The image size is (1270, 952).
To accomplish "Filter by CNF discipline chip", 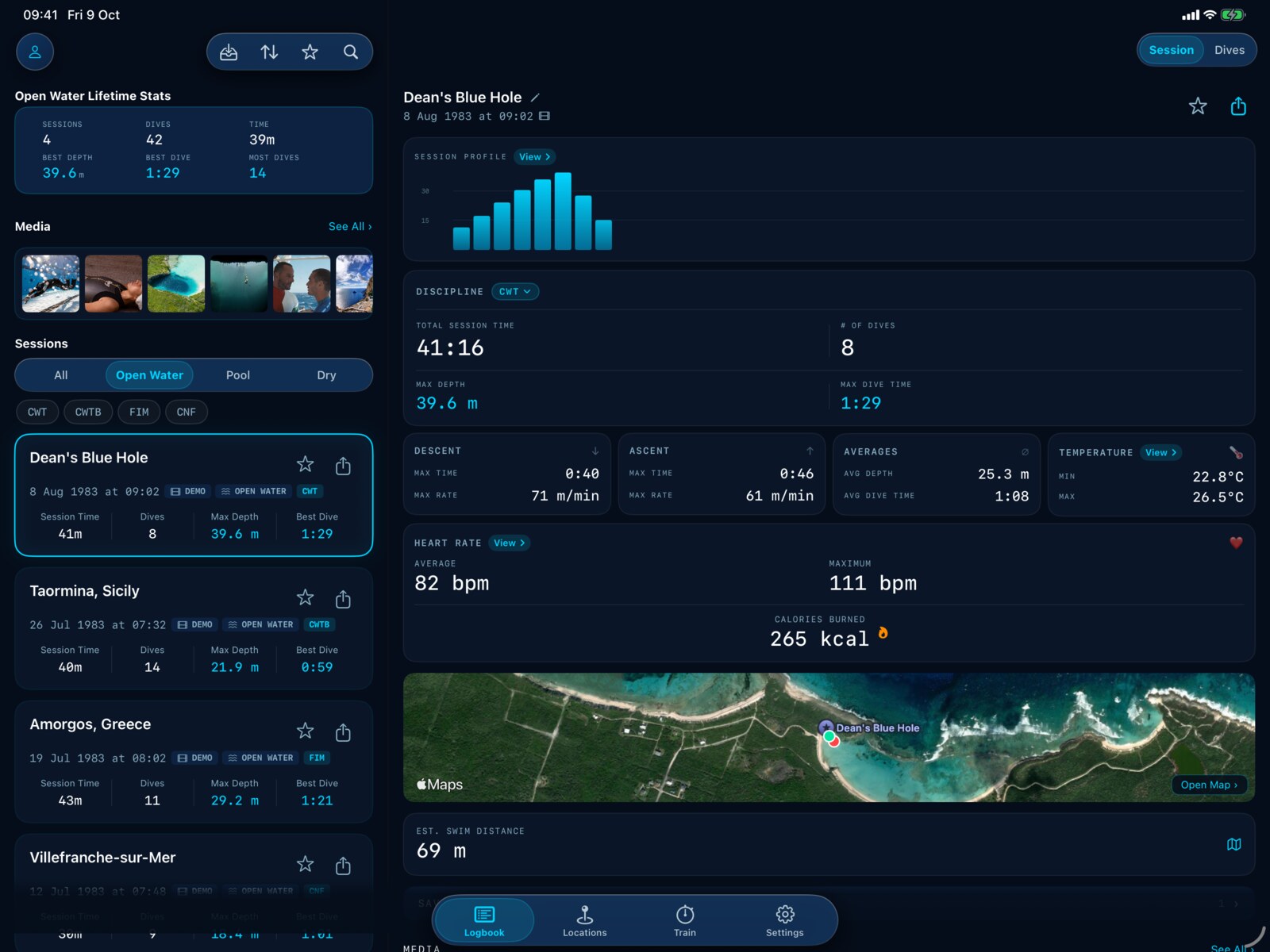I will click(187, 412).
